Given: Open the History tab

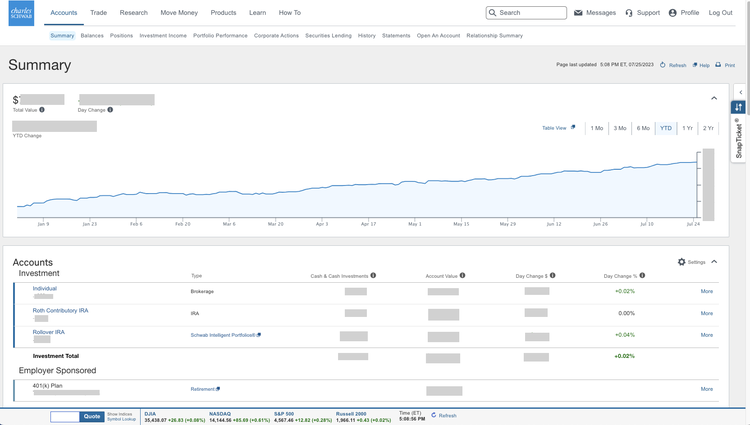Looking at the screenshot, I should click(367, 35).
